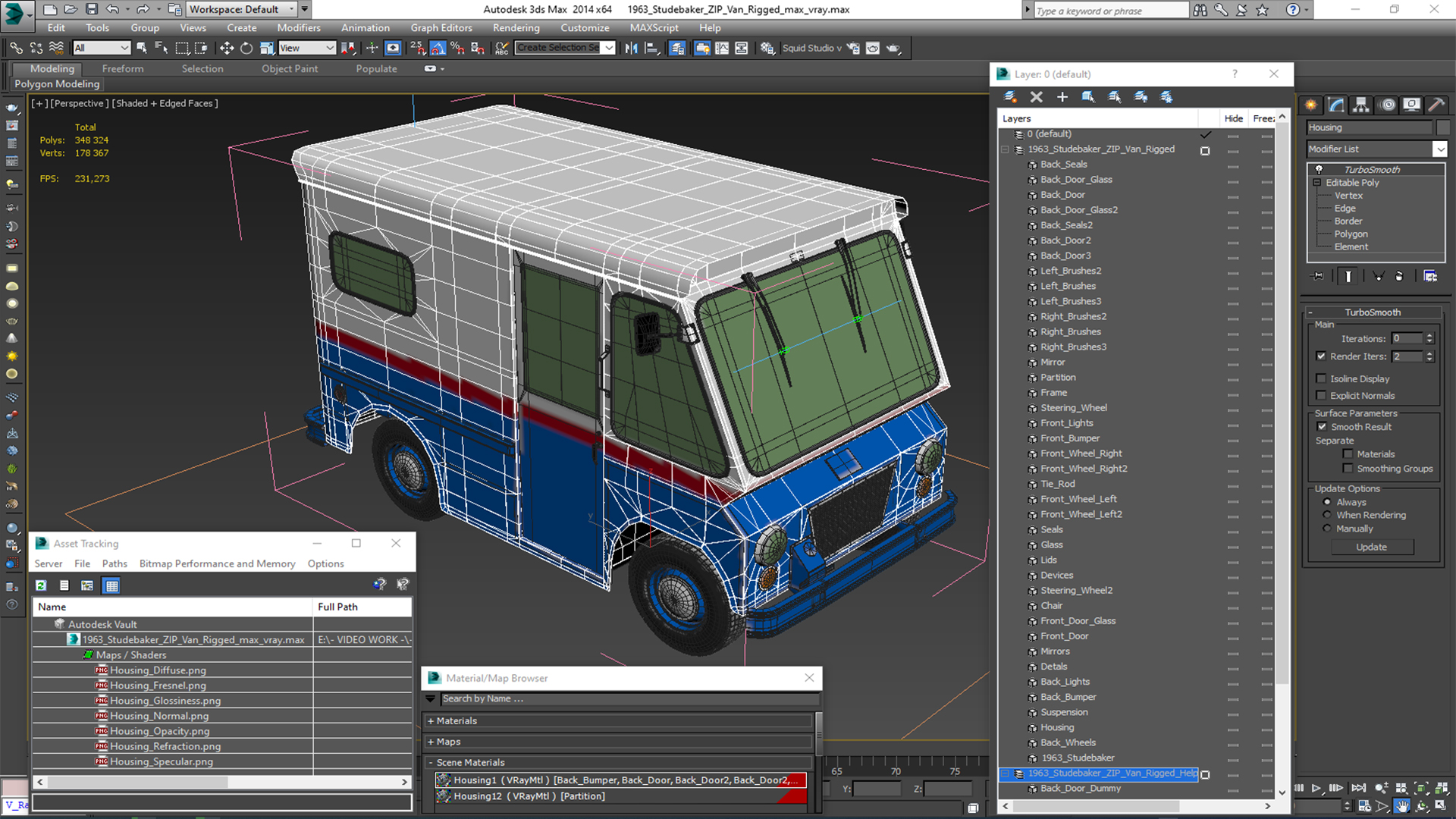Click Search by Name field in Material Browser
Image resolution: width=1456 pixels, height=819 pixels.
coord(629,698)
